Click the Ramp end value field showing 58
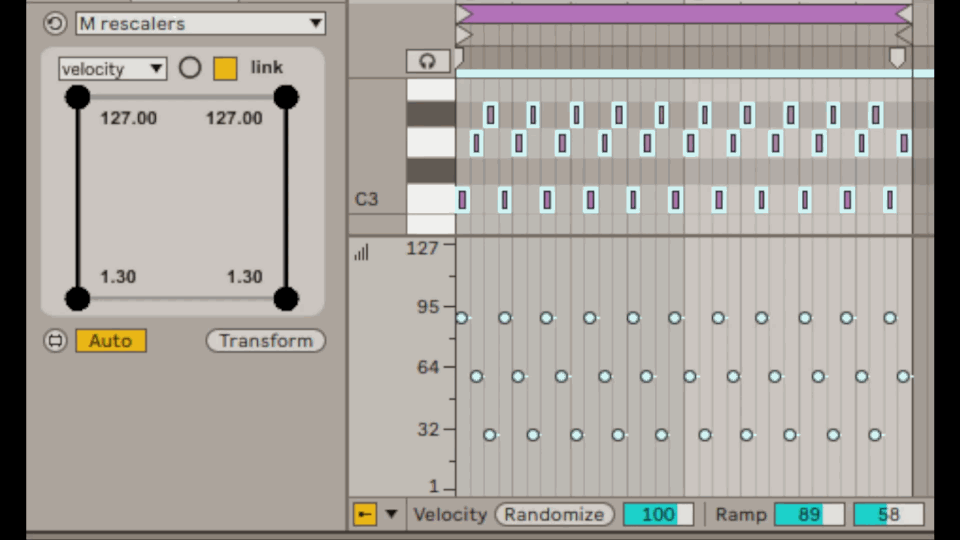 (x=888, y=515)
